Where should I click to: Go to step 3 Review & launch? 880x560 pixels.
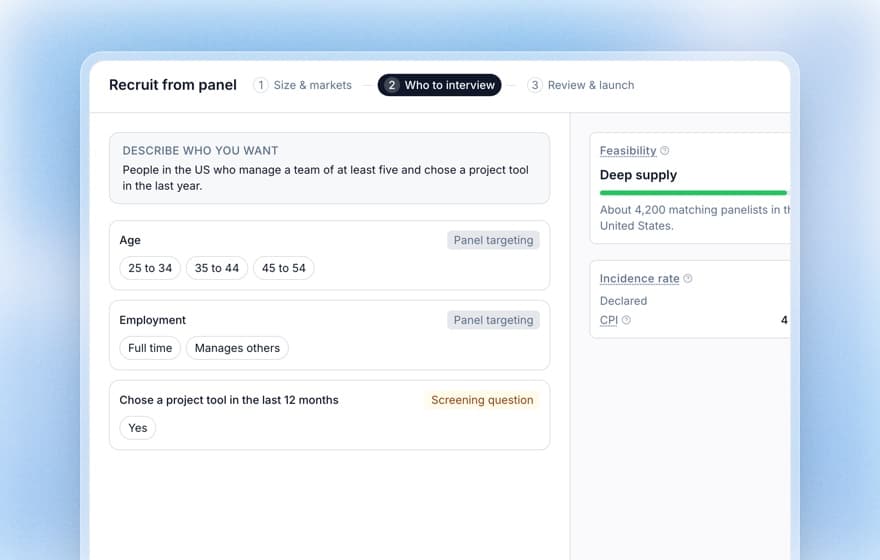(580, 85)
